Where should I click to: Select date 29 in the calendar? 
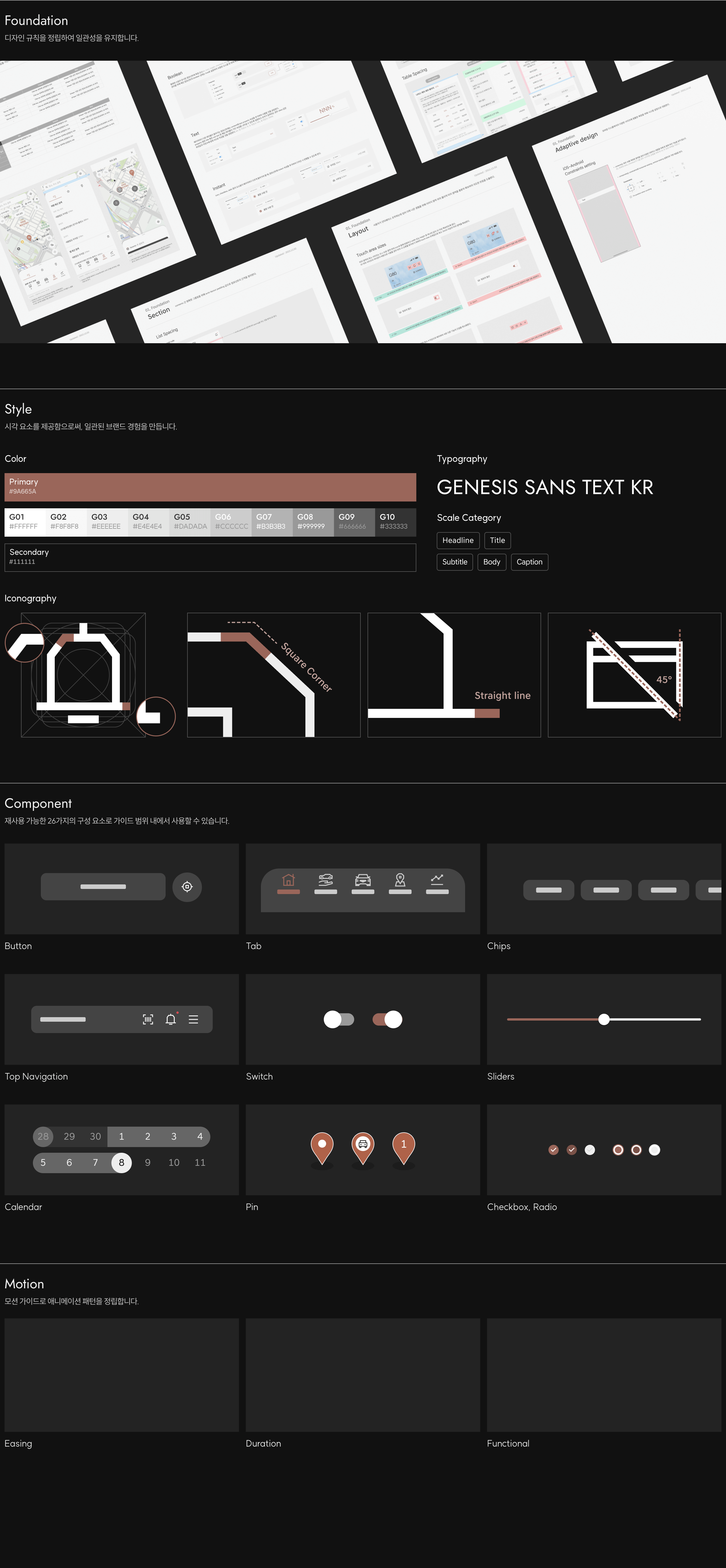(x=69, y=1137)
